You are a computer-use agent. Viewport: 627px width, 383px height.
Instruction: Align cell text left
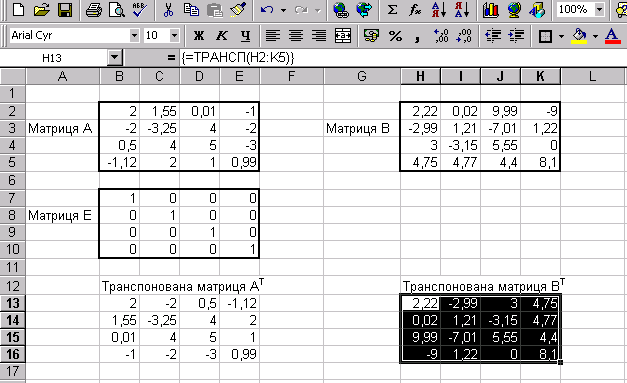(x=273, y=36)
